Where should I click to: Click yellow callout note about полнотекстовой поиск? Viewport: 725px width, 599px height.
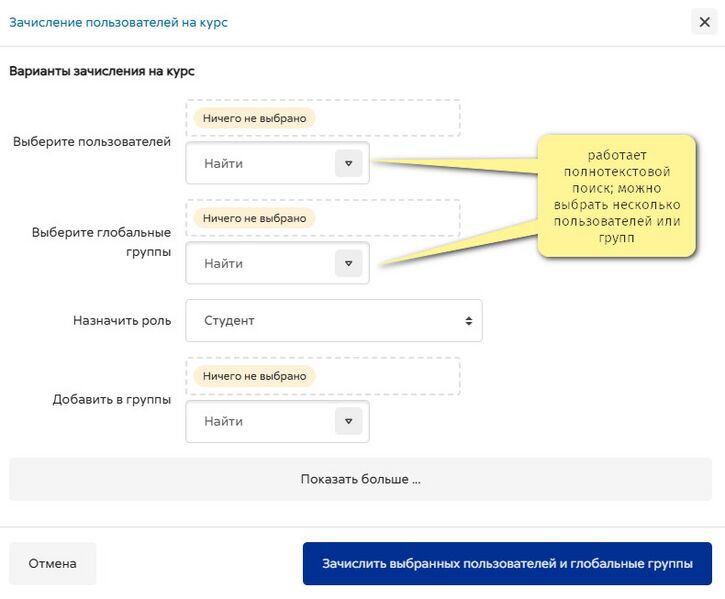point(616,196)
